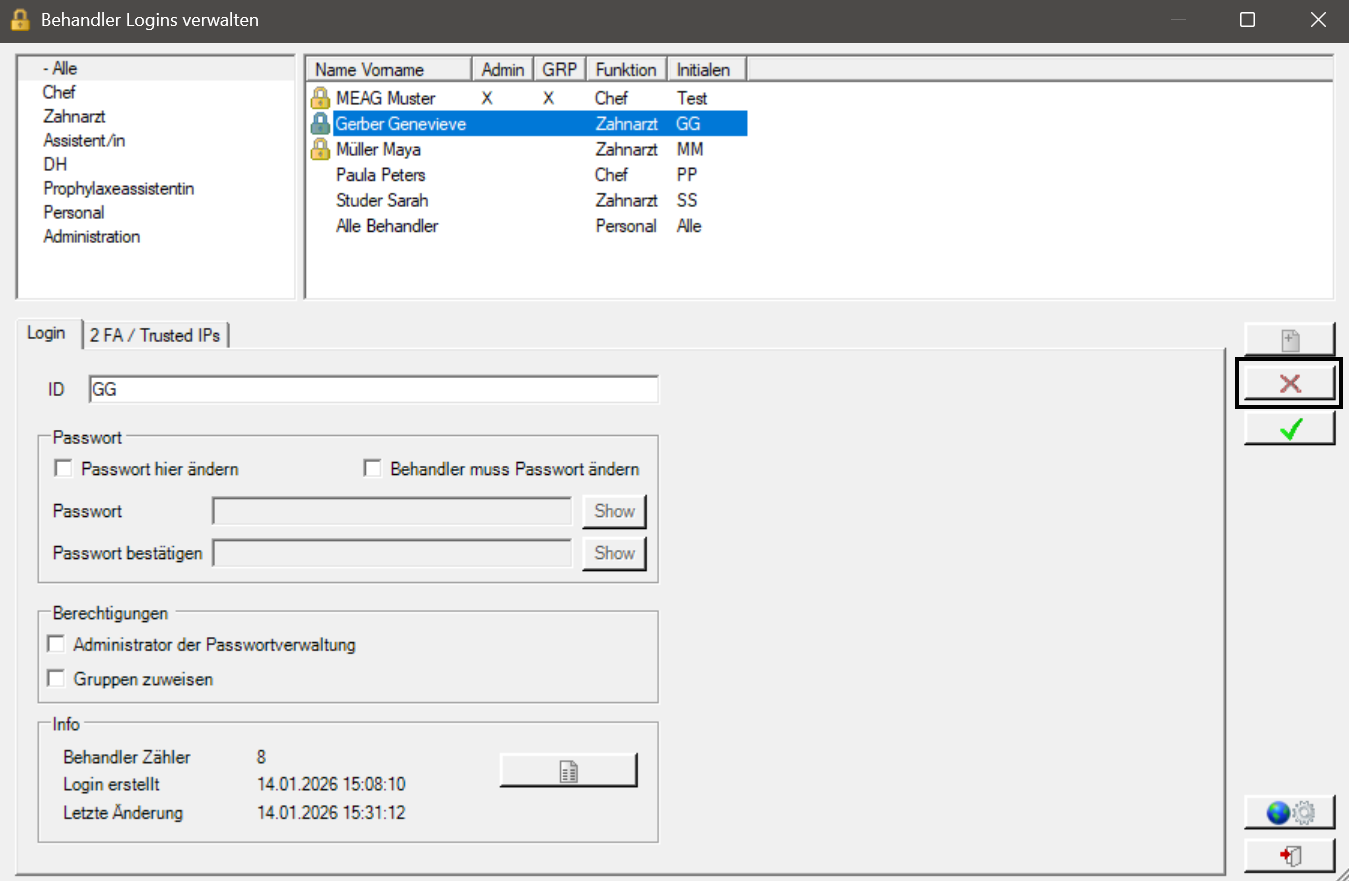Enable the Passwort hier ändern checkbox
This screenshot has height=881, width=1349.
tap(64, 468)
